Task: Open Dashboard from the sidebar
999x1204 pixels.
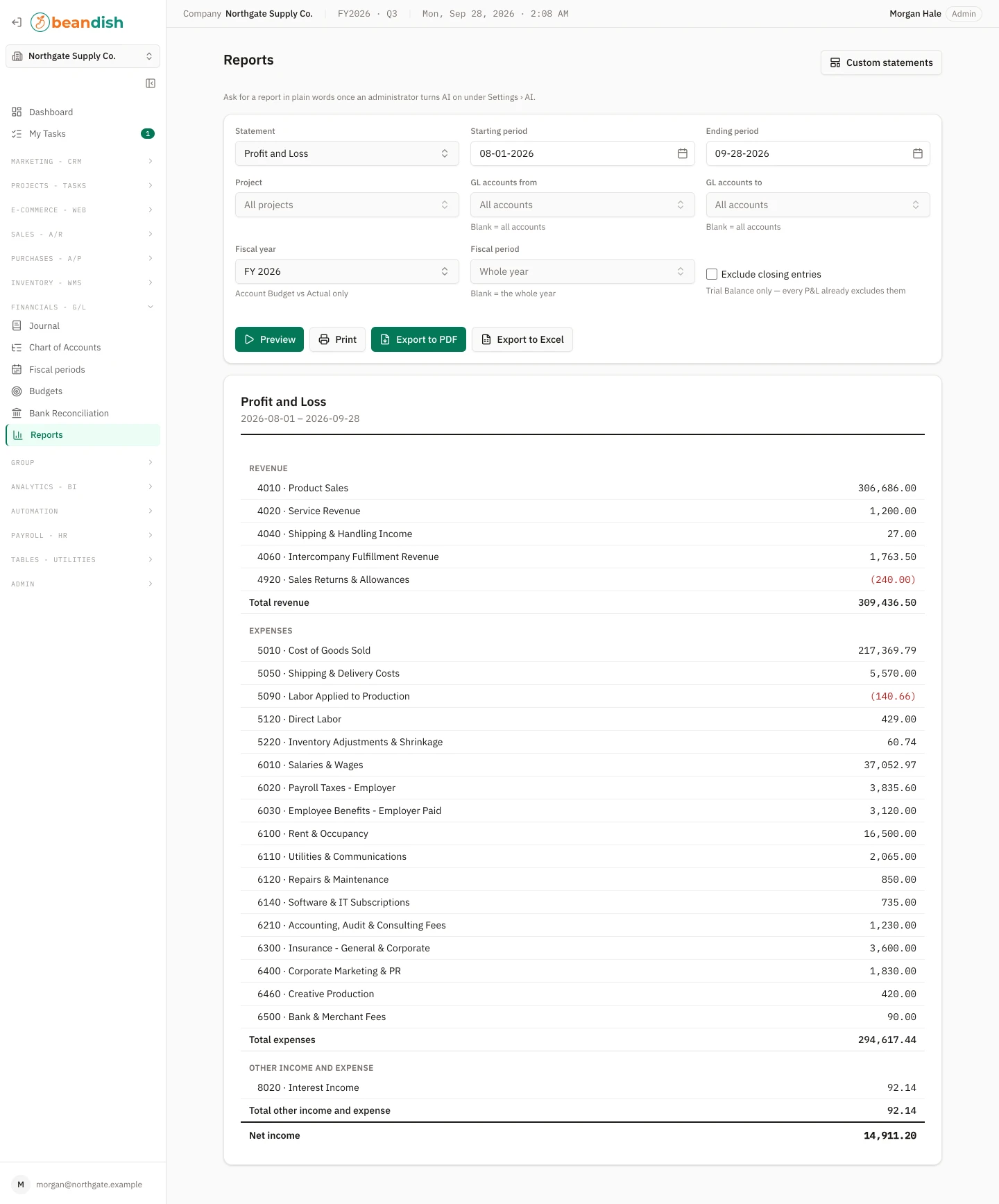Action: (83, 112)
